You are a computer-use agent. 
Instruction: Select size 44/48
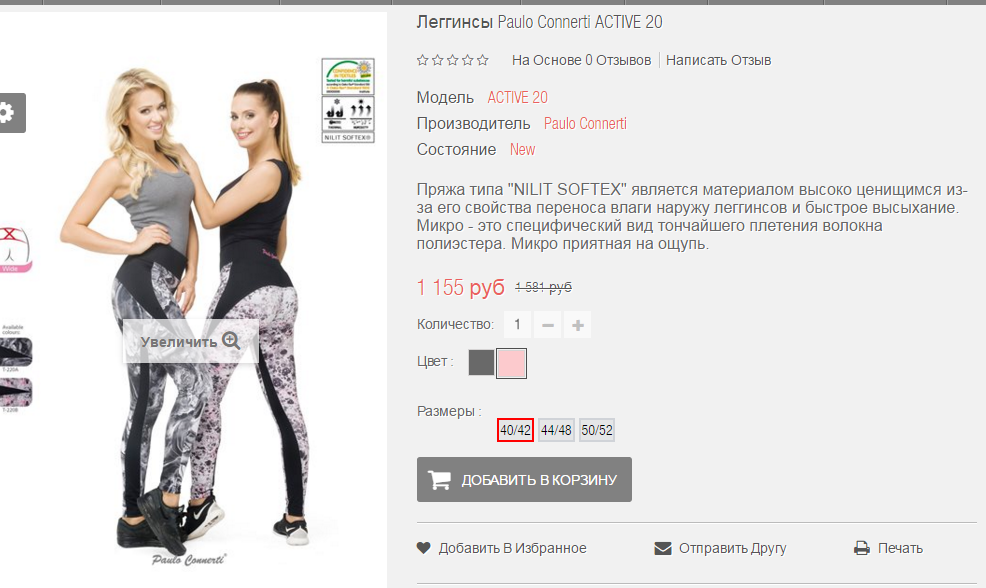[557, 430]
